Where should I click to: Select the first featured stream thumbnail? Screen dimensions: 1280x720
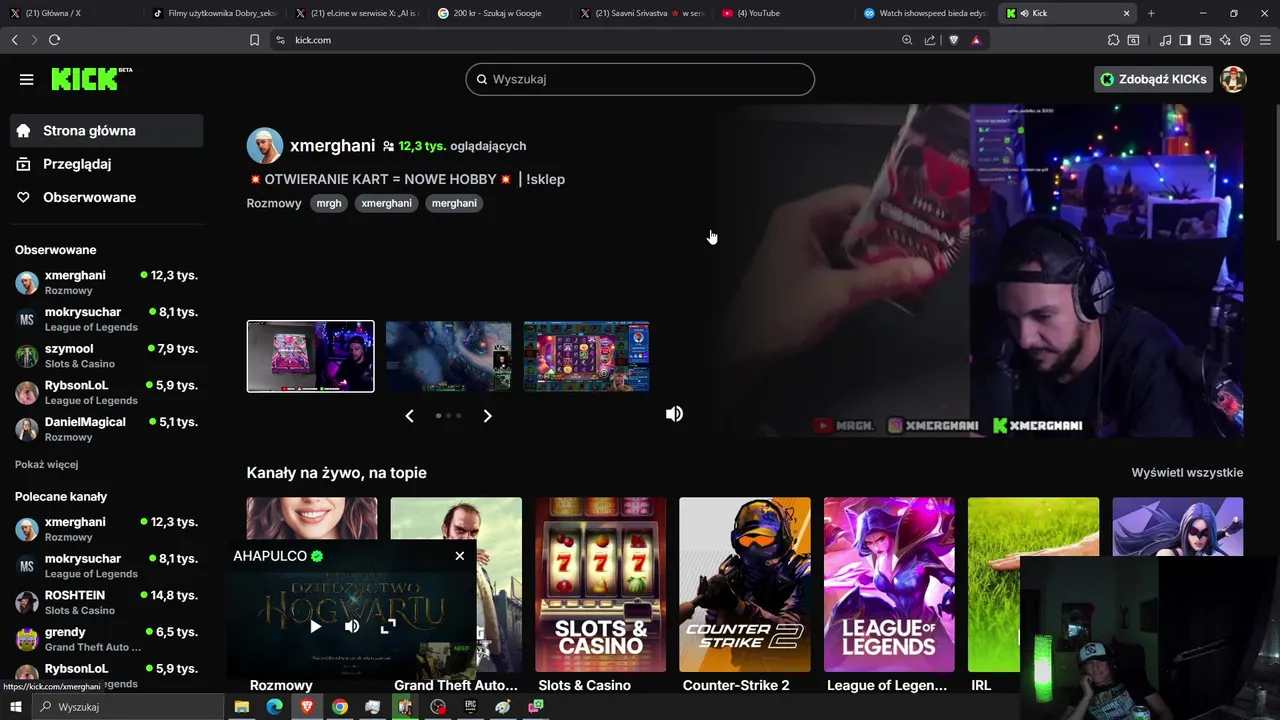click(x=310, y=356)
